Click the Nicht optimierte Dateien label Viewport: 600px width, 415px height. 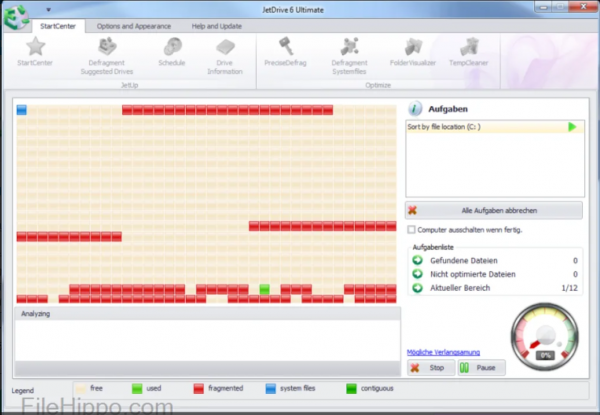[x=473, y=274]
